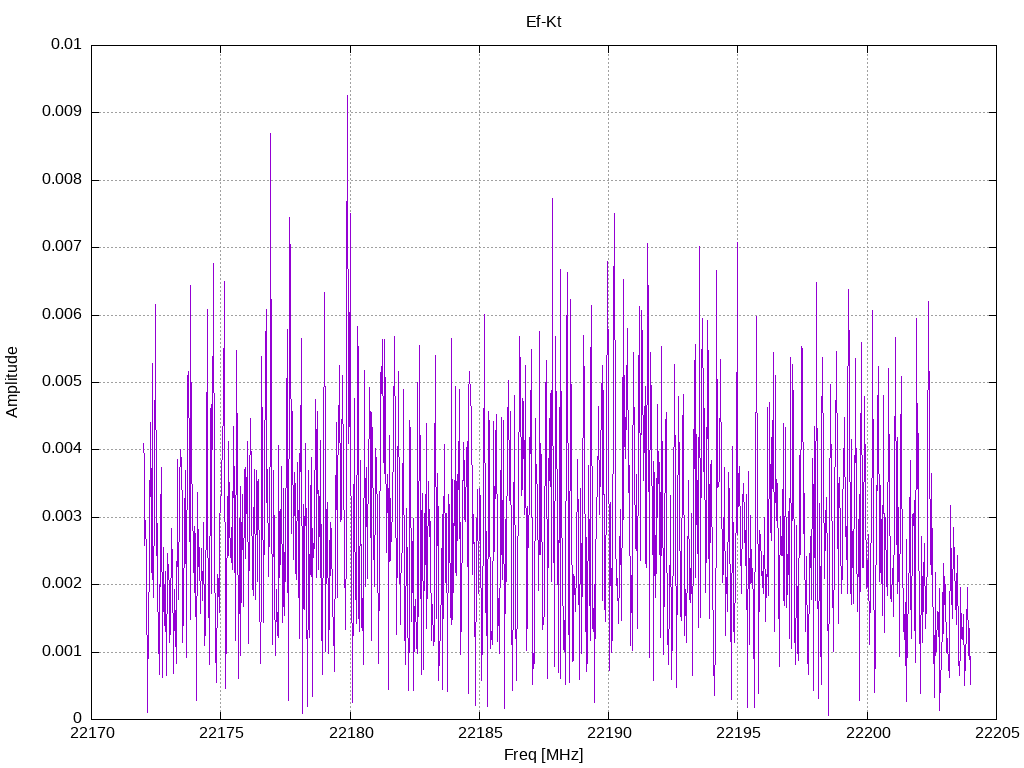Click the y-axis tick value 0.001
This screenshot has width=1024, height=768.
point(62,652)
